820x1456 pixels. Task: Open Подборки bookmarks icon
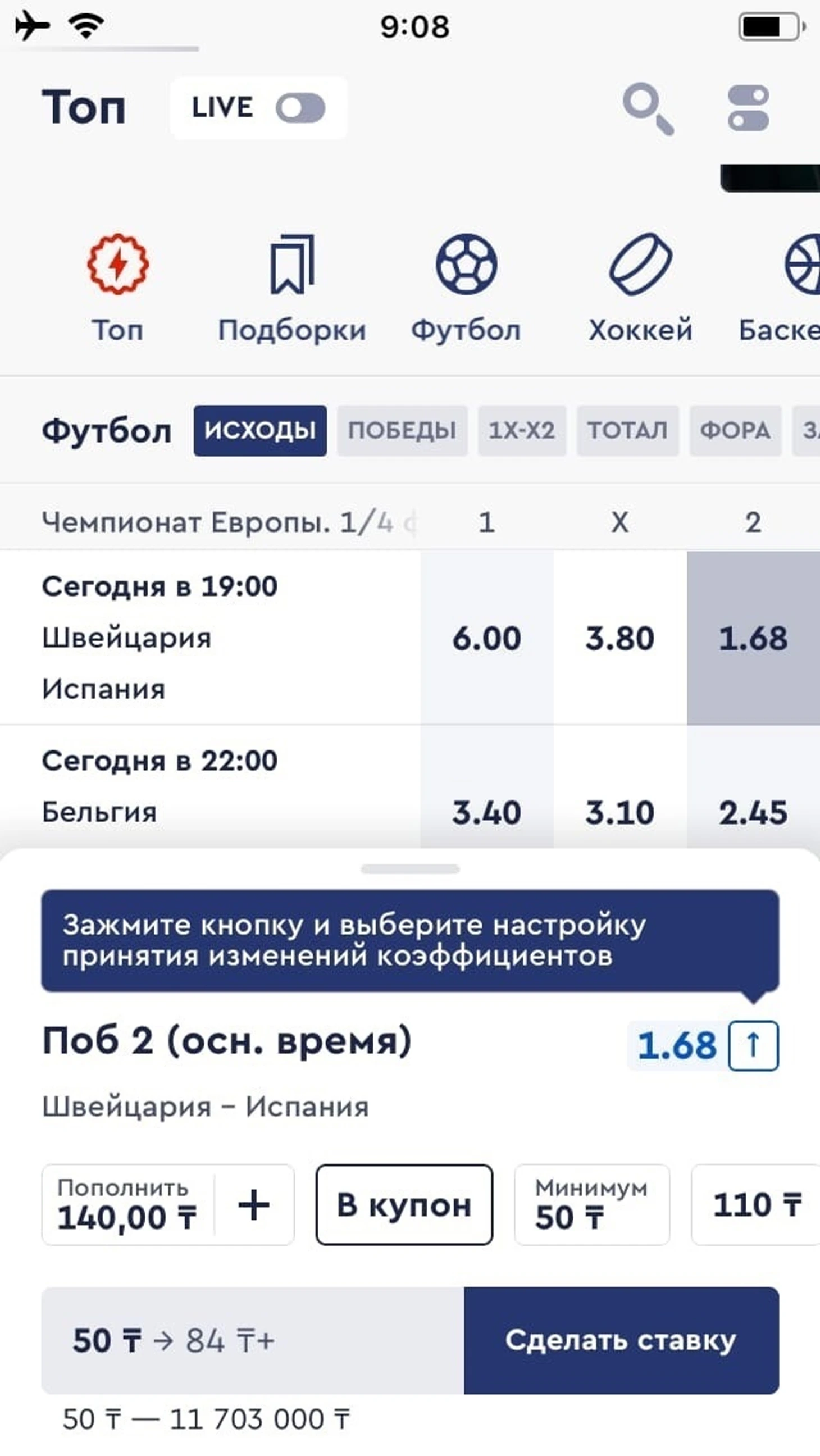[292, 264]
